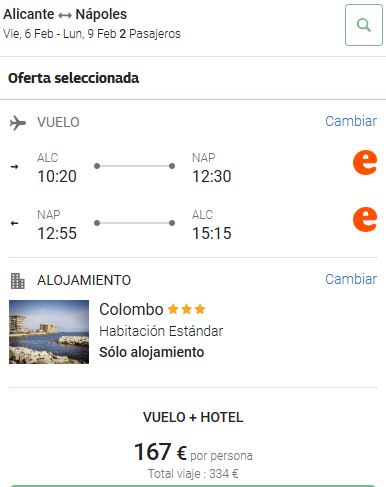
Task: Click the 167 € per person price
Action: click(x=193, y=452)
